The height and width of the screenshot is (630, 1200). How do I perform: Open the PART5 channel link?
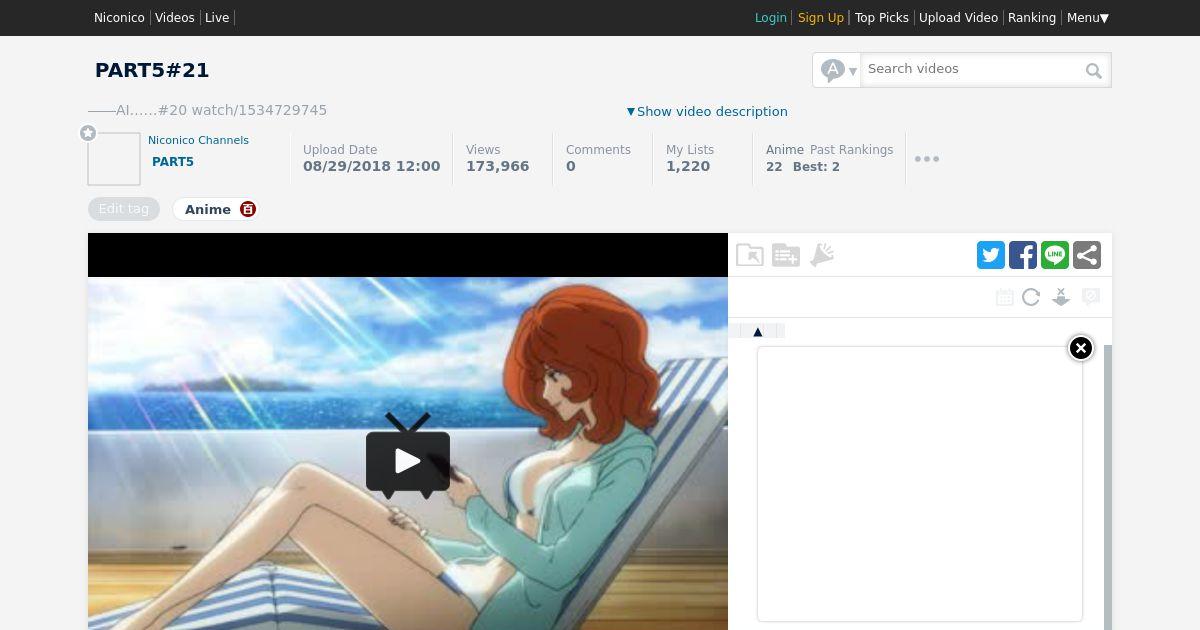[173, 161]
